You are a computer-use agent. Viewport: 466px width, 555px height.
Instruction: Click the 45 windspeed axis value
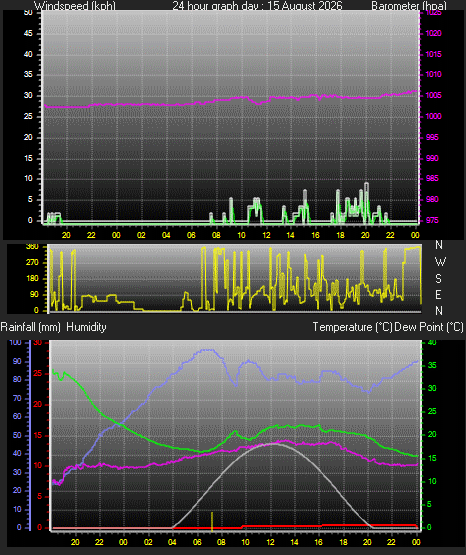tap(28, 33)
